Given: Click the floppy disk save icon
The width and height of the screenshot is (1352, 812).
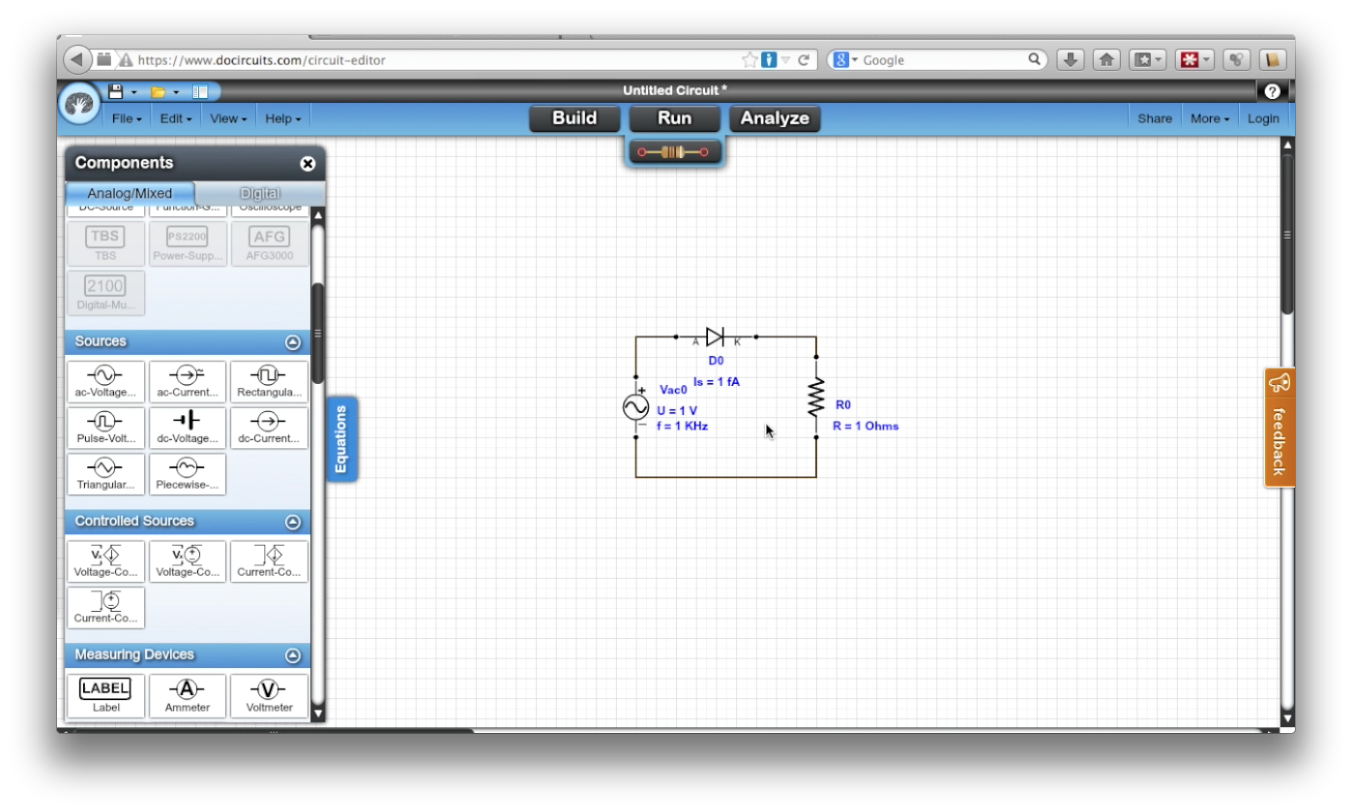Looking at the screenshot, I should click(x=115, y=92).
